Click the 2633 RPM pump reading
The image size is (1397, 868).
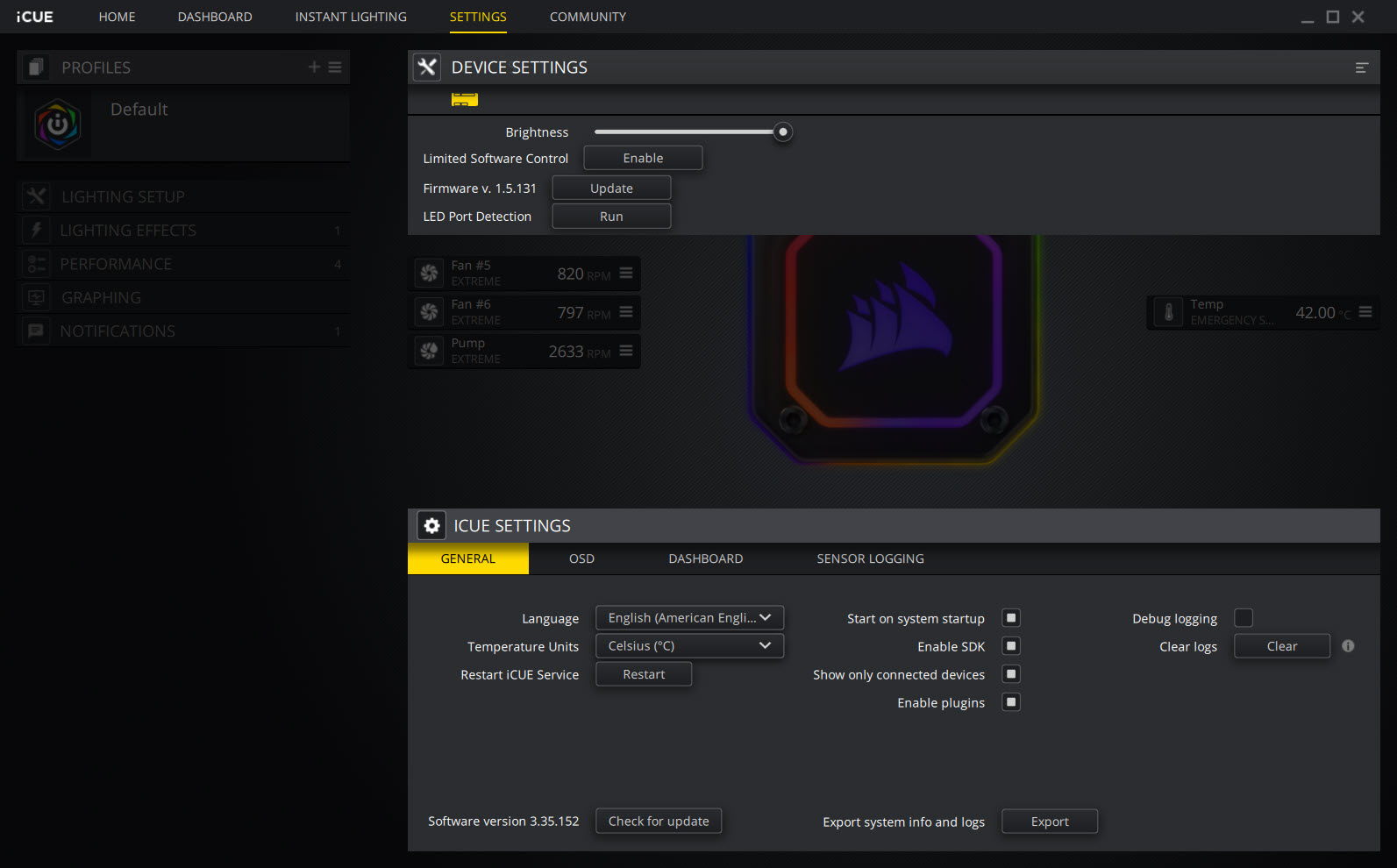point(580,352)
